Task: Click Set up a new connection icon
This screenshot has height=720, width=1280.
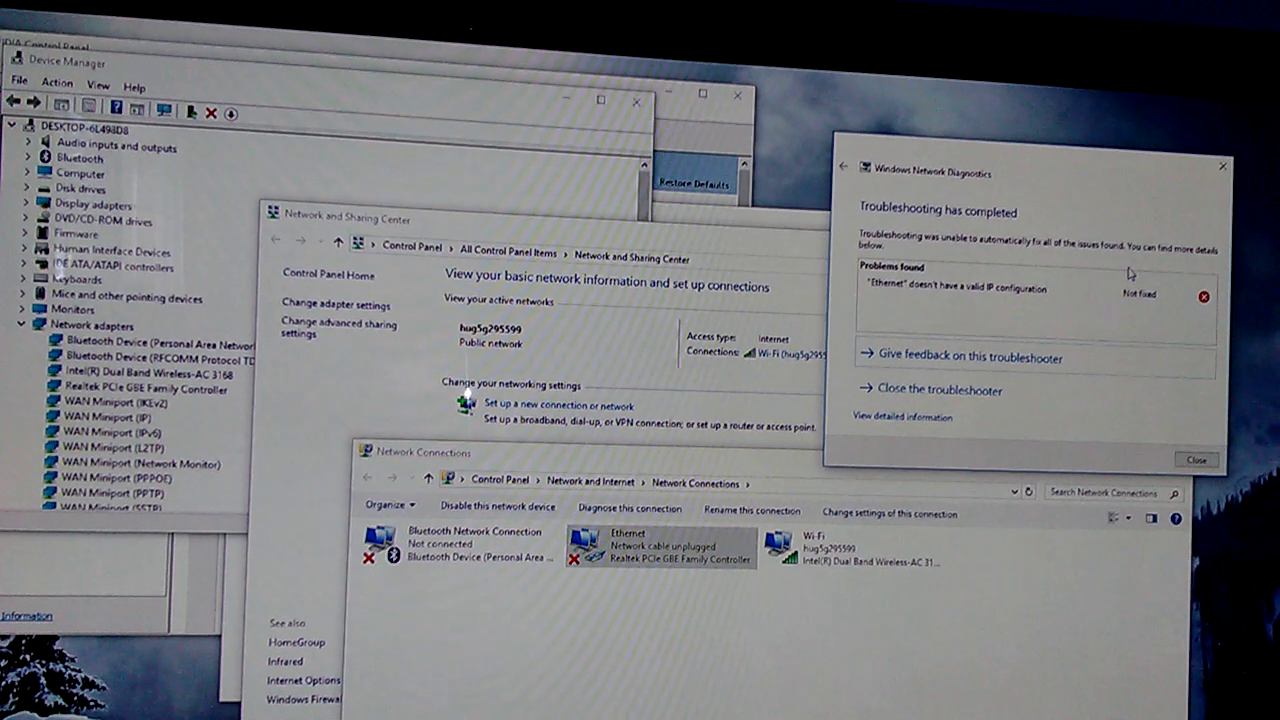Action: coord(466,404)
